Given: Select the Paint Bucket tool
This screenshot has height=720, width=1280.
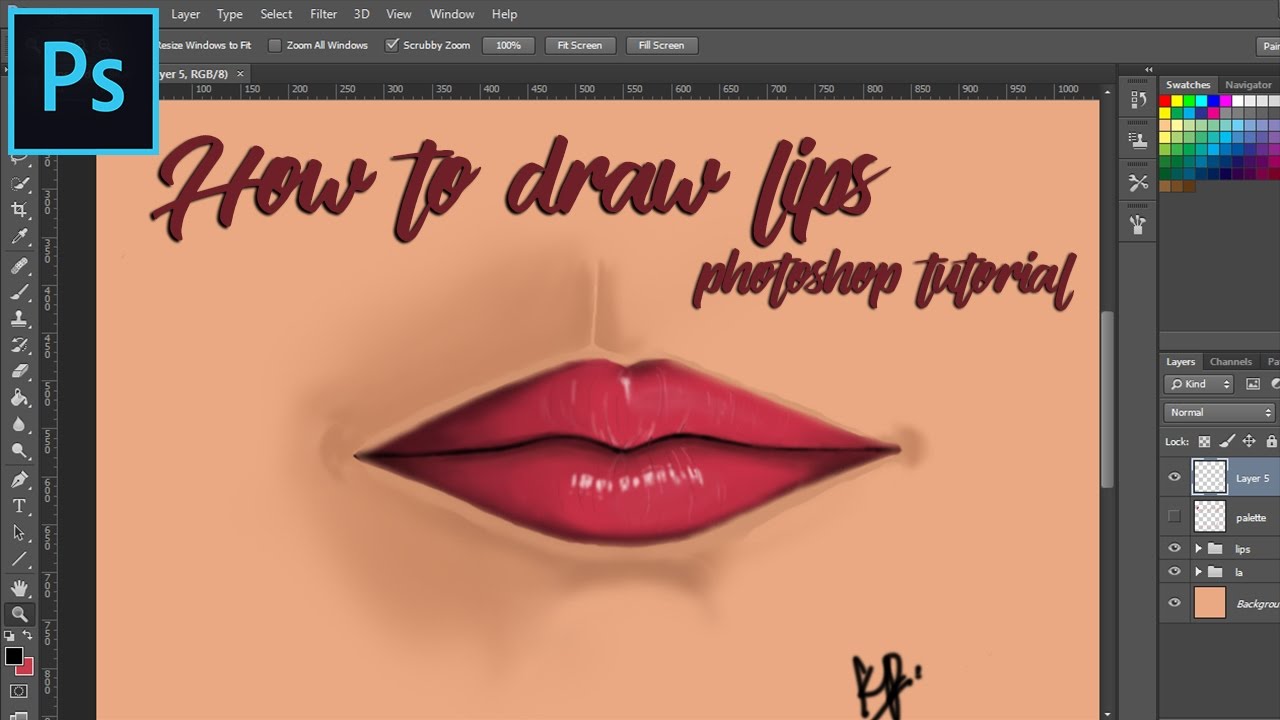Looking at the screenshot, I should pos(19,398).
